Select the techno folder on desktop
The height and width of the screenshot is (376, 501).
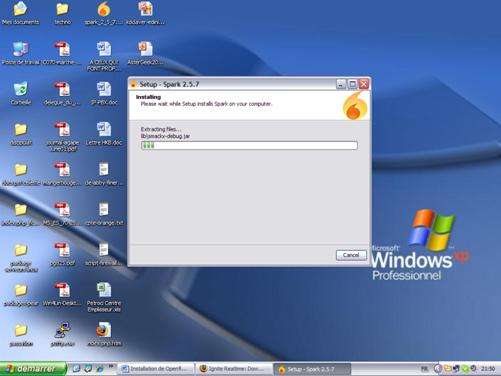[62, 13]
